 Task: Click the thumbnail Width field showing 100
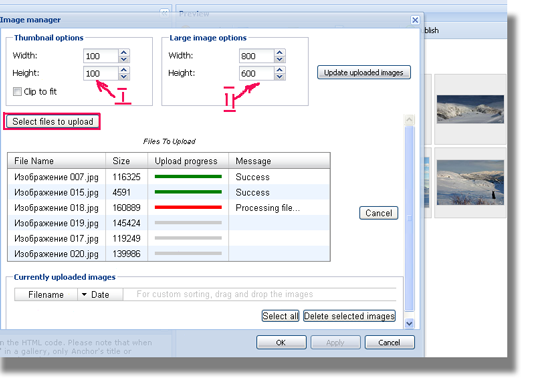(x=101, y=56)
